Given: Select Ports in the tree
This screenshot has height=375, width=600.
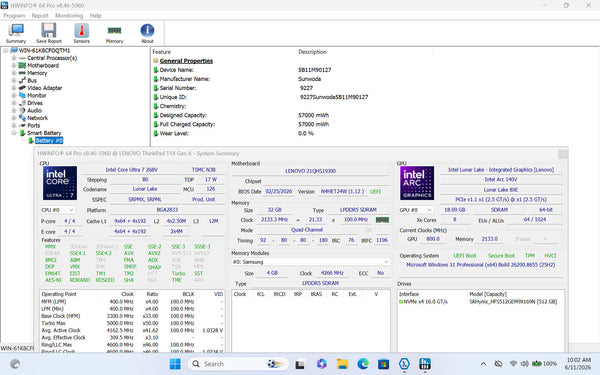Looking at the screenshot, I should coord(34,126).
